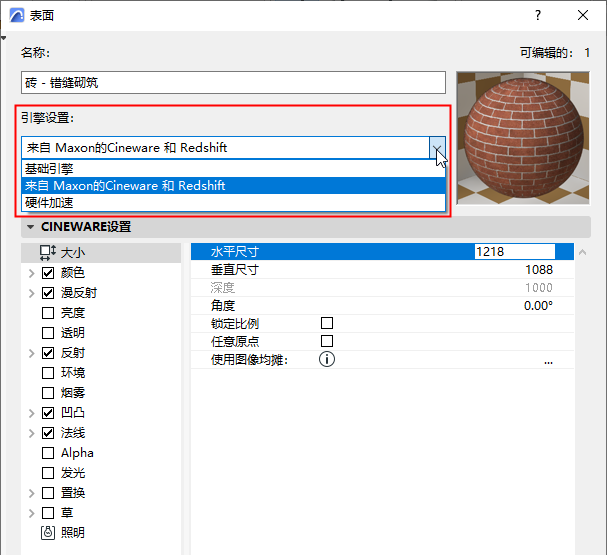Uncheck the 法线 channel checkbox
This screenshot has height=555, width=607.
48,433
